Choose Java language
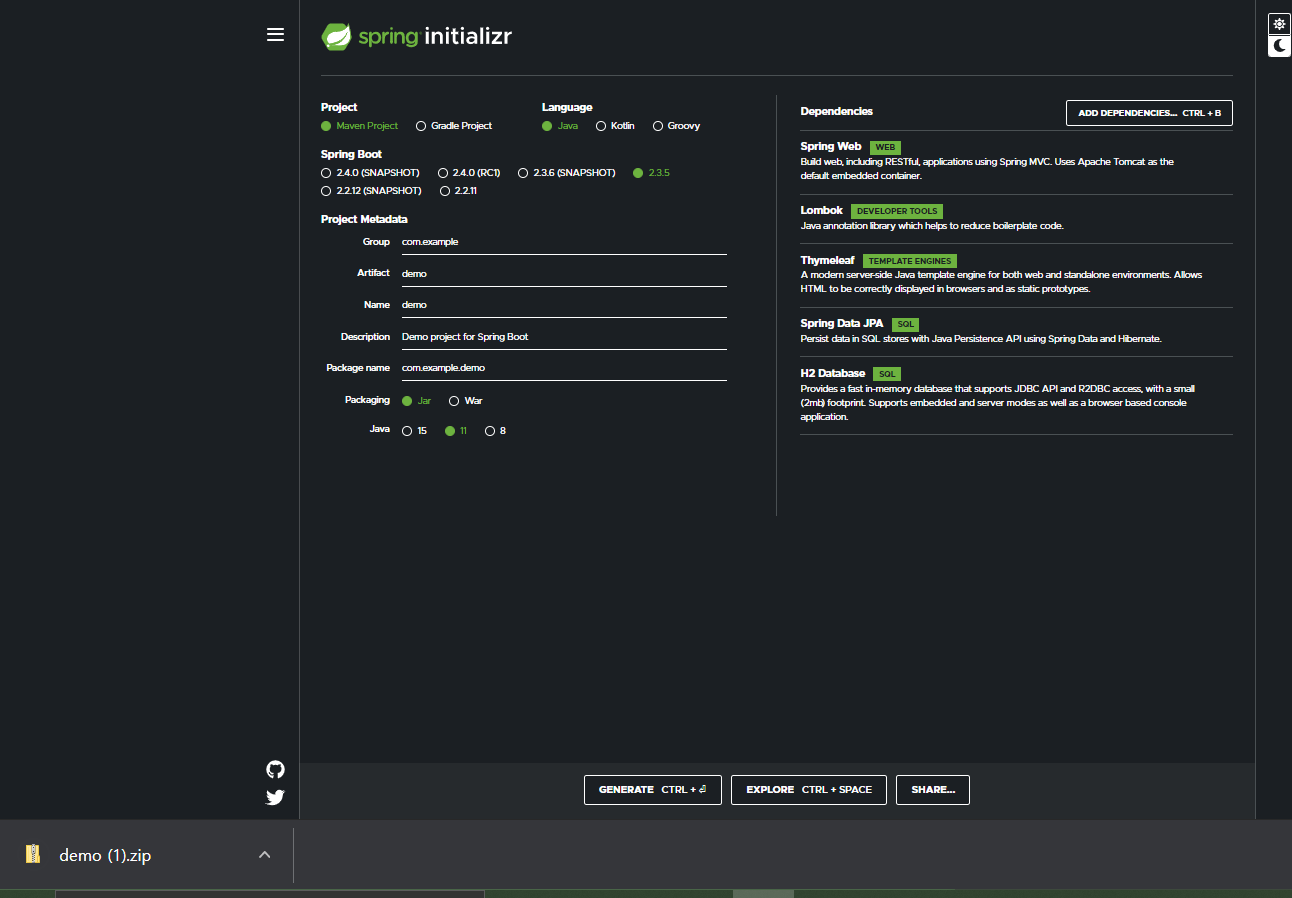1292x898 pixels. click(x=560, y=126)
